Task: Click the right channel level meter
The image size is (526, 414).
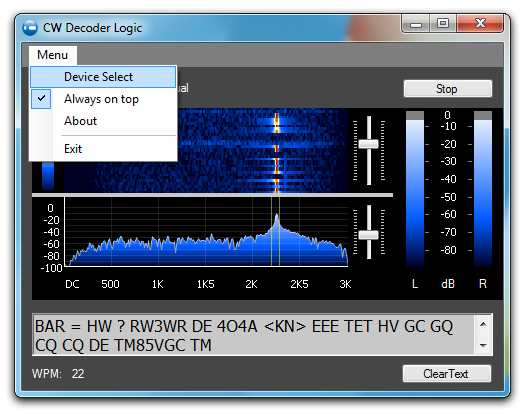Action: [483, 189]
